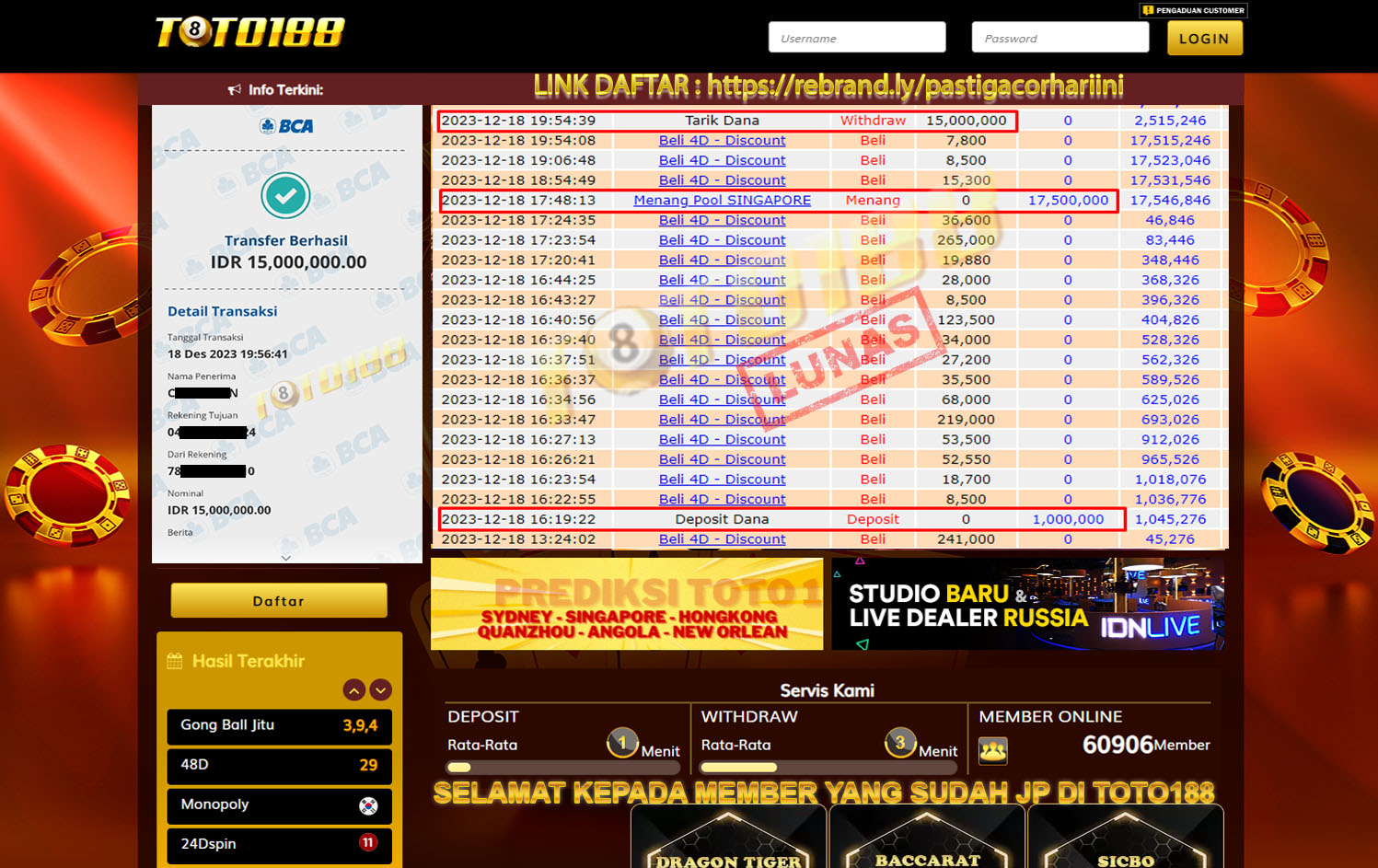Click the '15,000,000' withdraw amount cell

pos(967,121)
